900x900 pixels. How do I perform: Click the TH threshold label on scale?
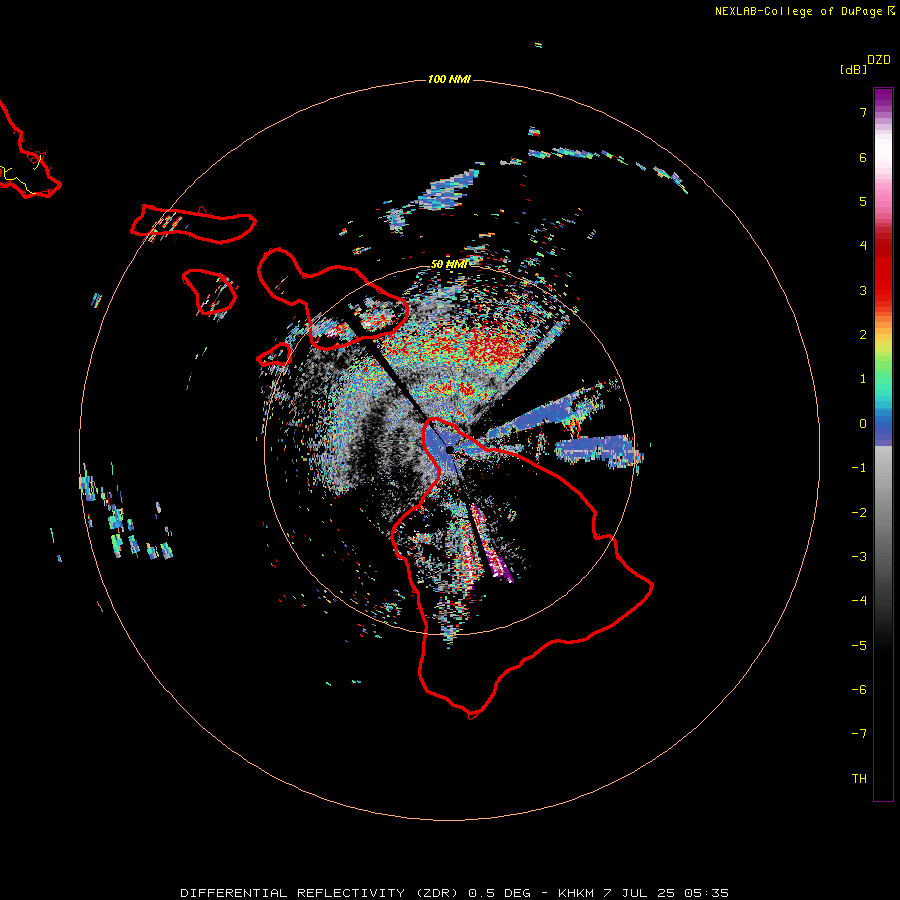tap(859, 779)
